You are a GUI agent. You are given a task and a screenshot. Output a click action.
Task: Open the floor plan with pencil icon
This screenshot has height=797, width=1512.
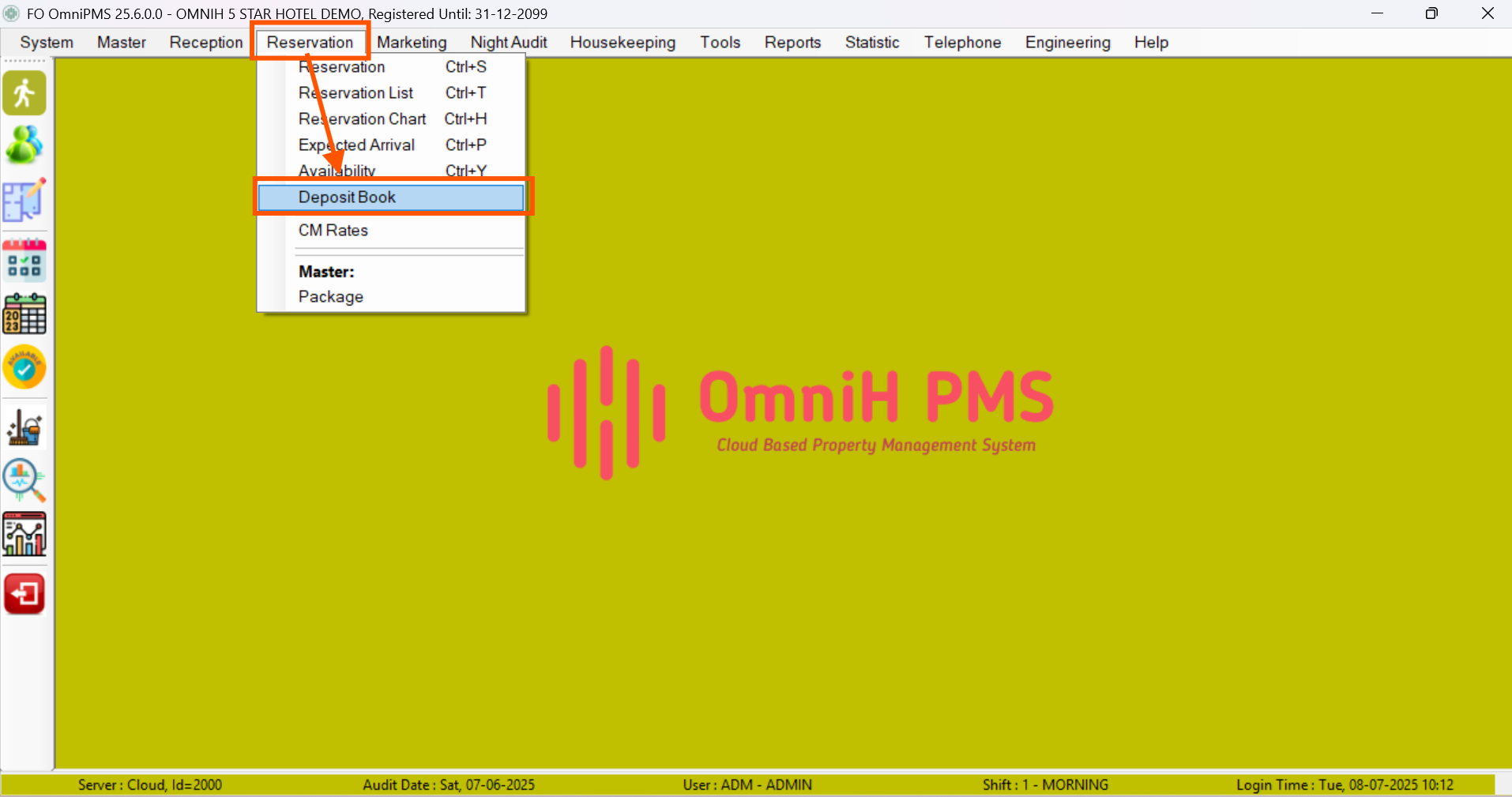pos(24,201)
